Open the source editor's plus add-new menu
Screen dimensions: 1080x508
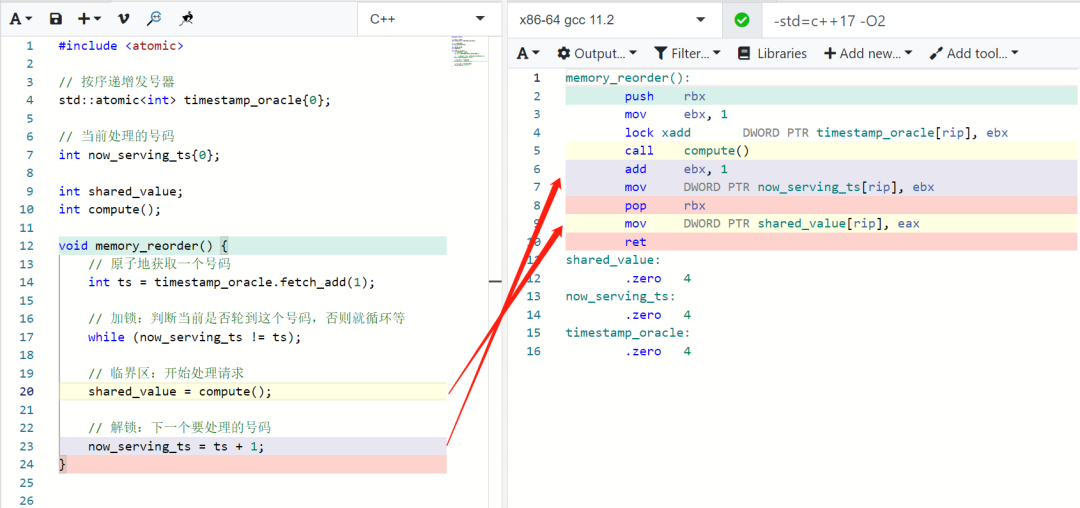(x=89, y=19)
